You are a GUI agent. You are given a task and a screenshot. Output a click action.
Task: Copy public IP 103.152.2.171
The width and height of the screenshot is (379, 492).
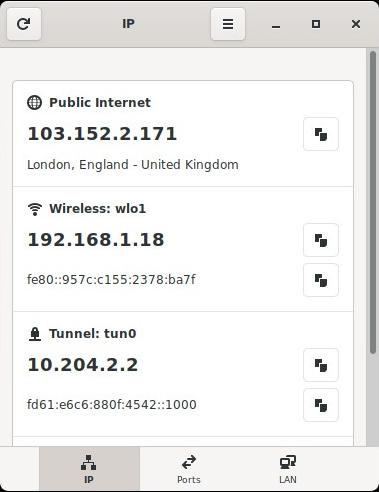[321, 134]
